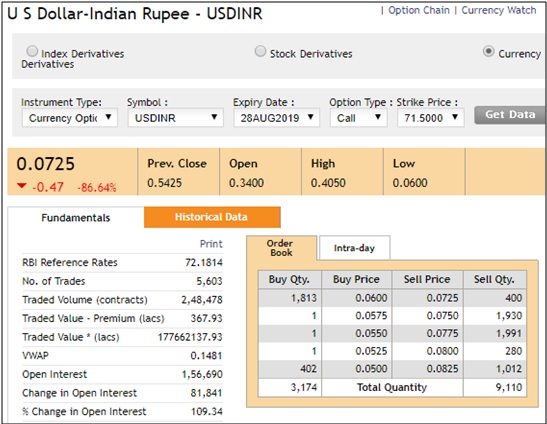The image size is (547, 424).
Task: Click sell price 0.0725 in the order book
Action: 442,298
